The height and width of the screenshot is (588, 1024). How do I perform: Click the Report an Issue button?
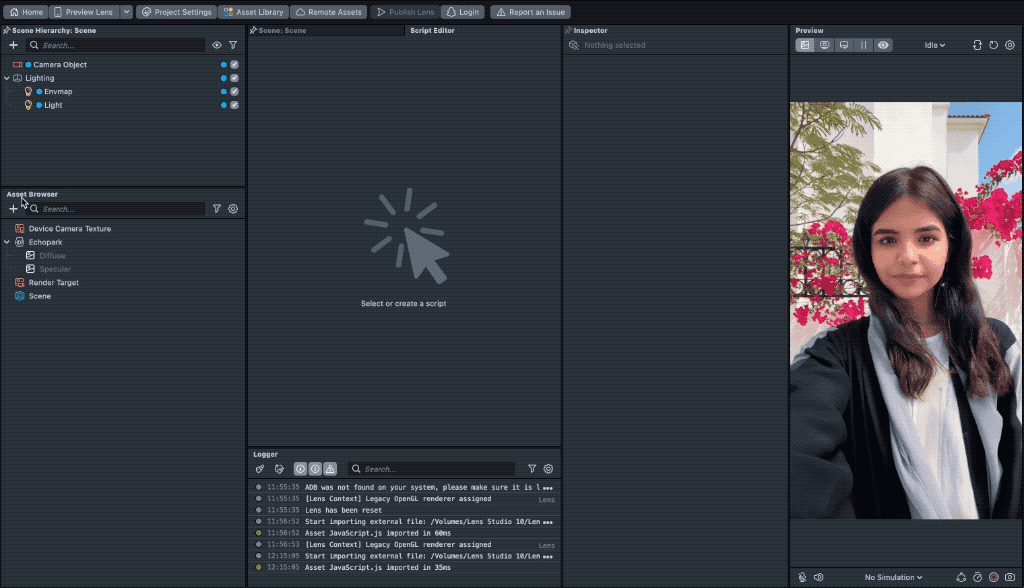click(530, 12)
